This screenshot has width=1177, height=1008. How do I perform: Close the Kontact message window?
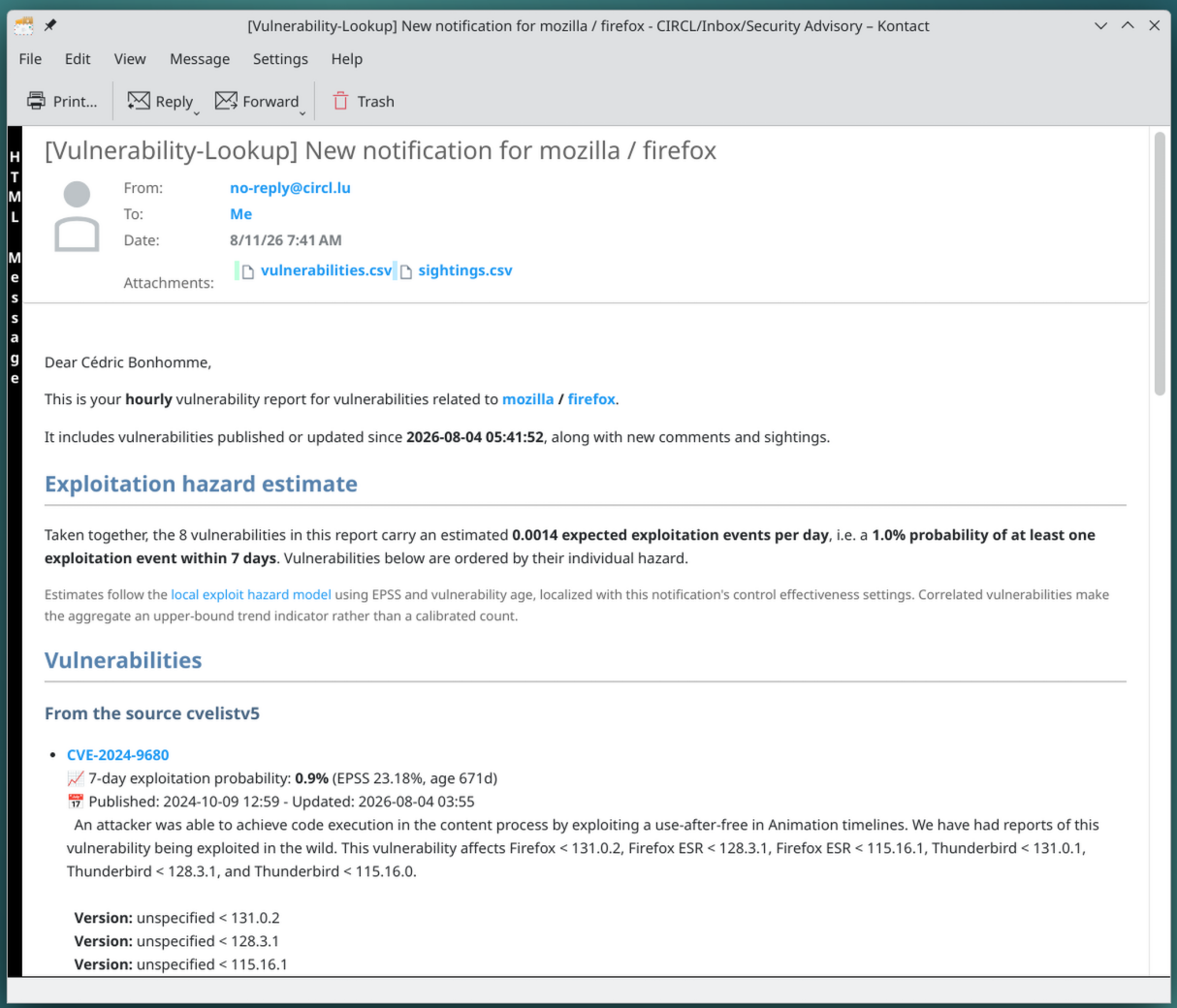click(1155, 26)
